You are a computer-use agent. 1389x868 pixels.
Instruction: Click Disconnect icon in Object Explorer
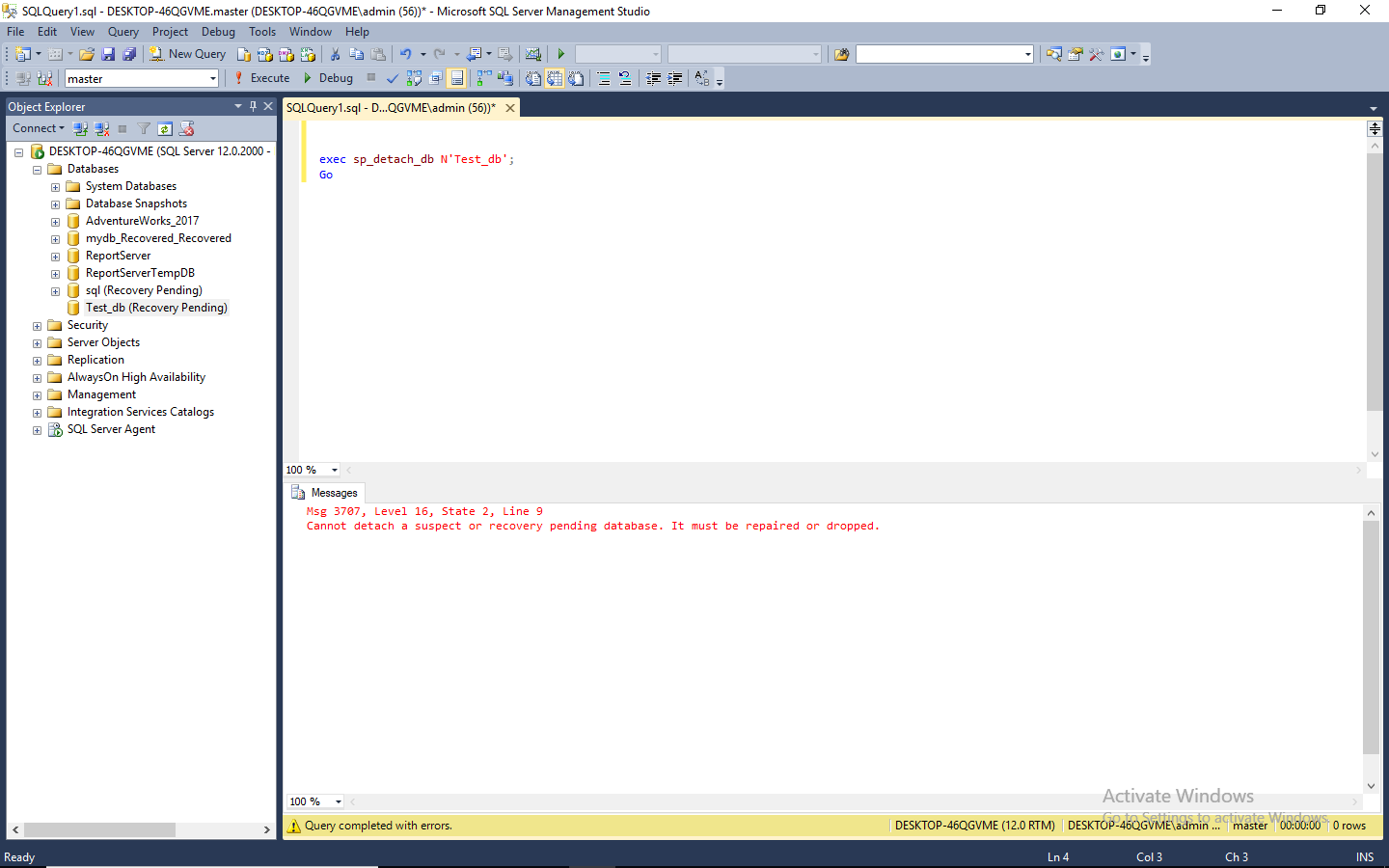pos(101,128)
